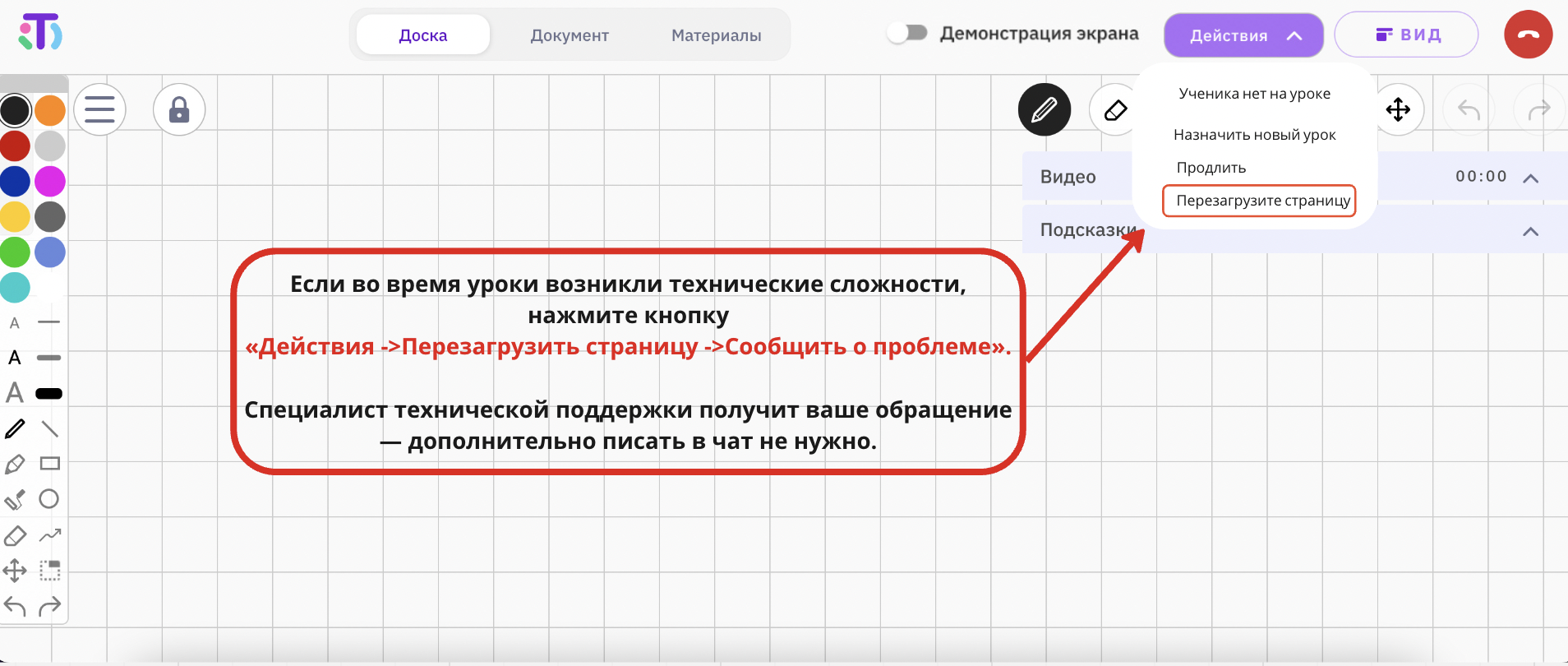
Task: Click the Демонстрация экрана label
Action: [1039, 34]
